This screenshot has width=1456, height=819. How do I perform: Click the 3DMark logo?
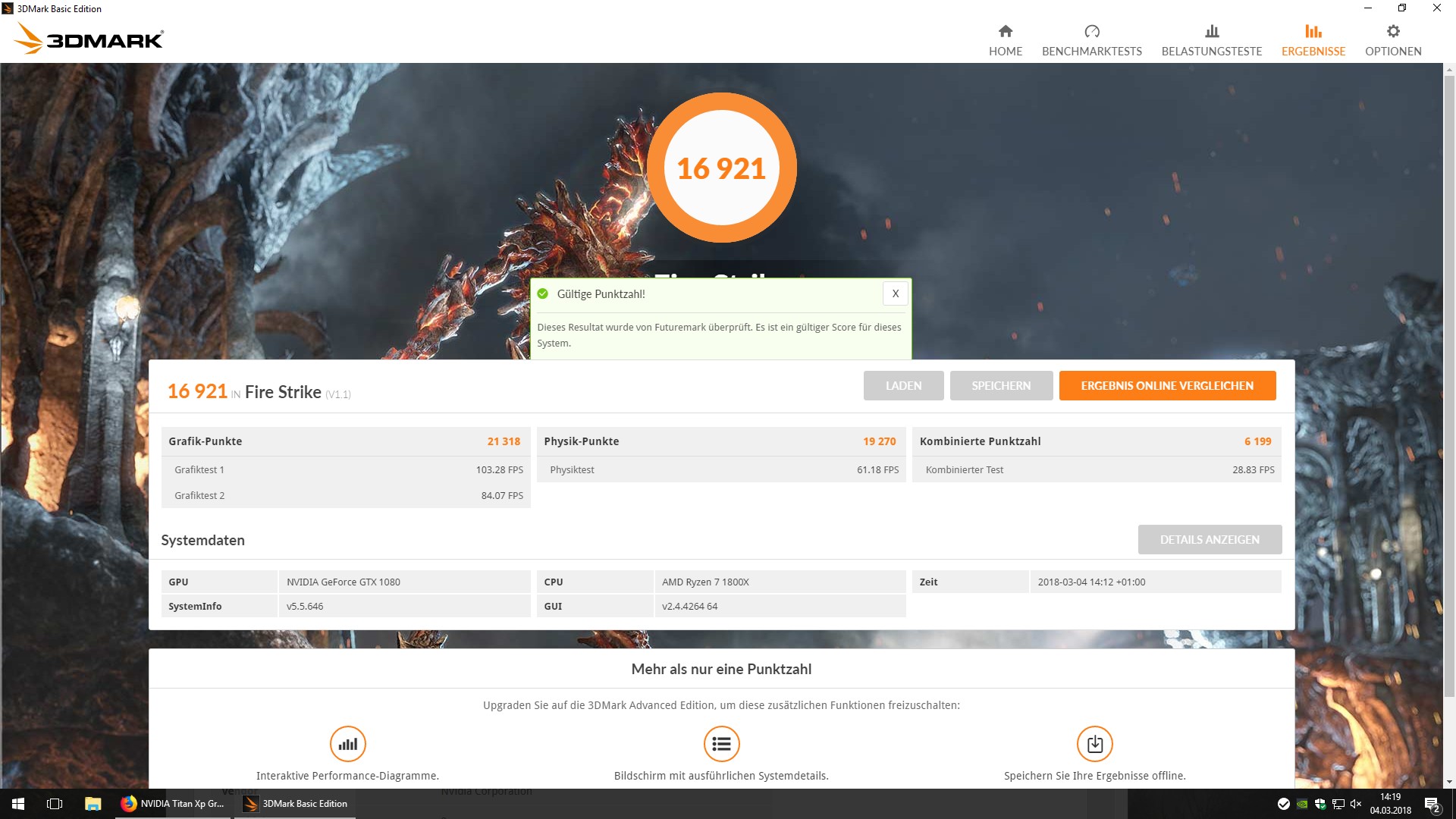[89, 38]
